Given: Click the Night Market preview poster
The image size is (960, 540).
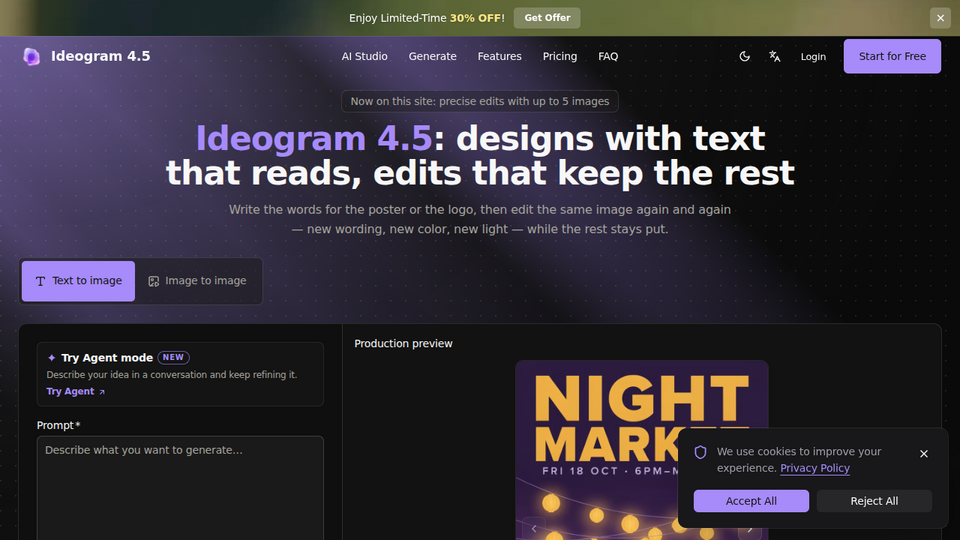Looking at the screenshot, I should pyautogui.click(x=642, y=450).
